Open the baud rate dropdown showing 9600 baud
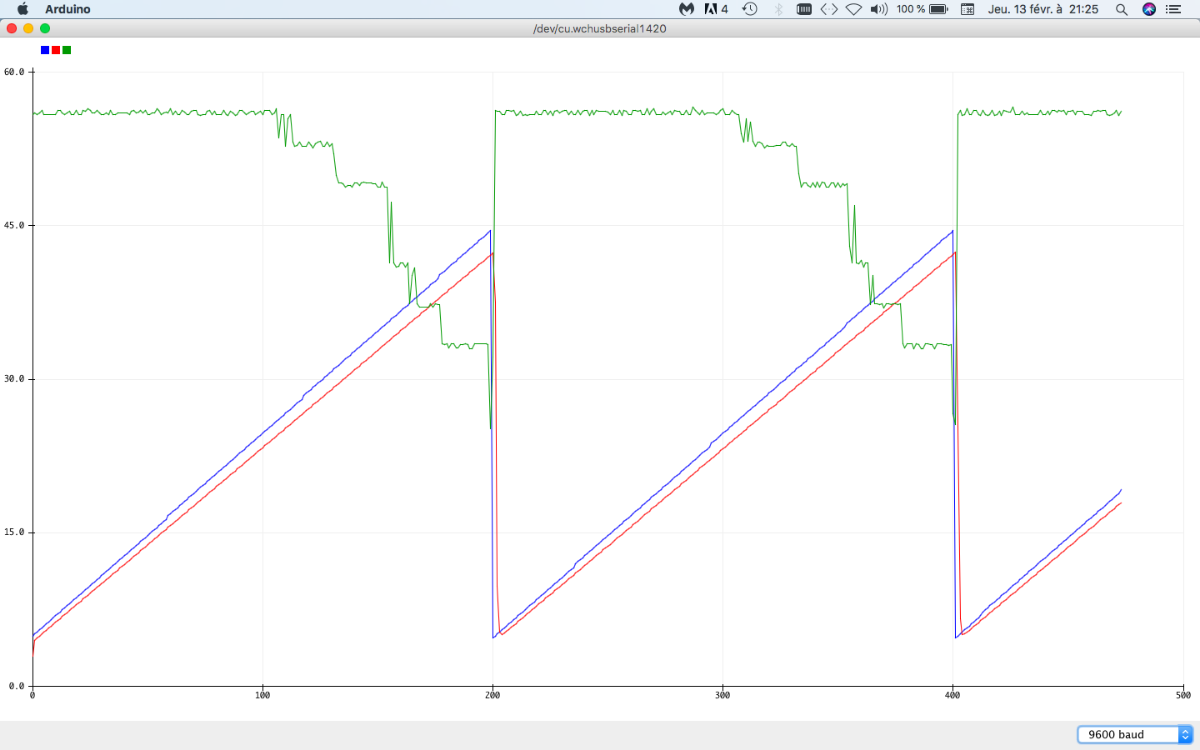The width and height of the screenshot is (1200, 750). pos(1135,734)
